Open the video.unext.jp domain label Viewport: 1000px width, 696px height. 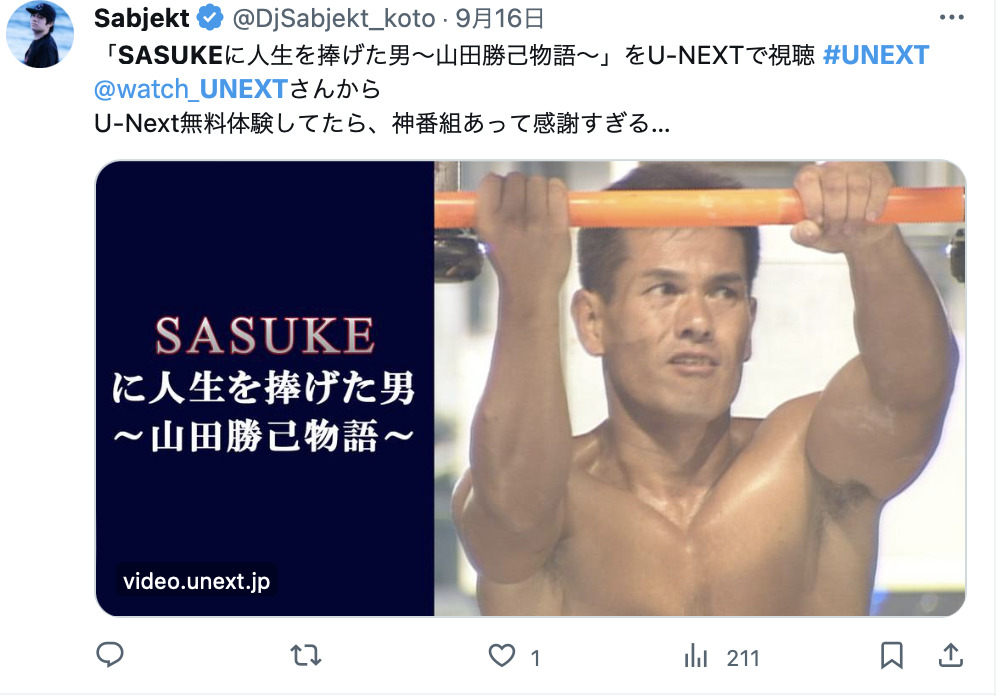(x=196, y=581)
